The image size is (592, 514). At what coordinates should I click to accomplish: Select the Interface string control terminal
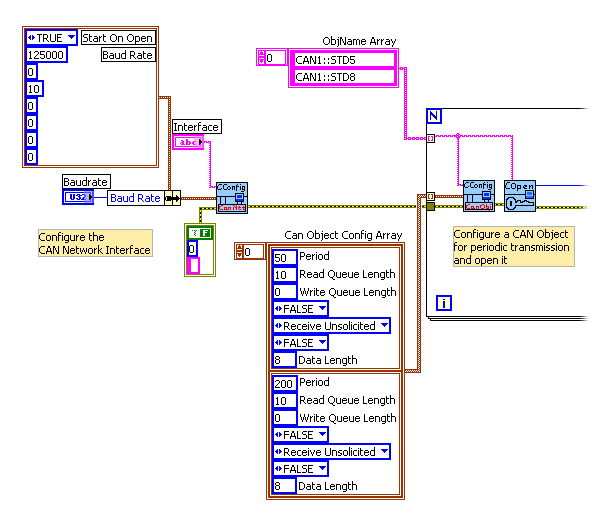pyautogui.click(x=188, y=142)
